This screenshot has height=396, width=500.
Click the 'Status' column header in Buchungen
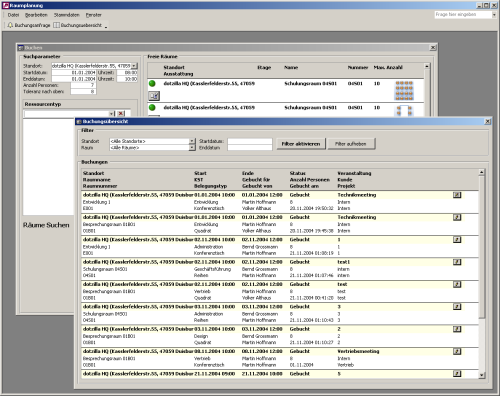(x=297, y=173)
